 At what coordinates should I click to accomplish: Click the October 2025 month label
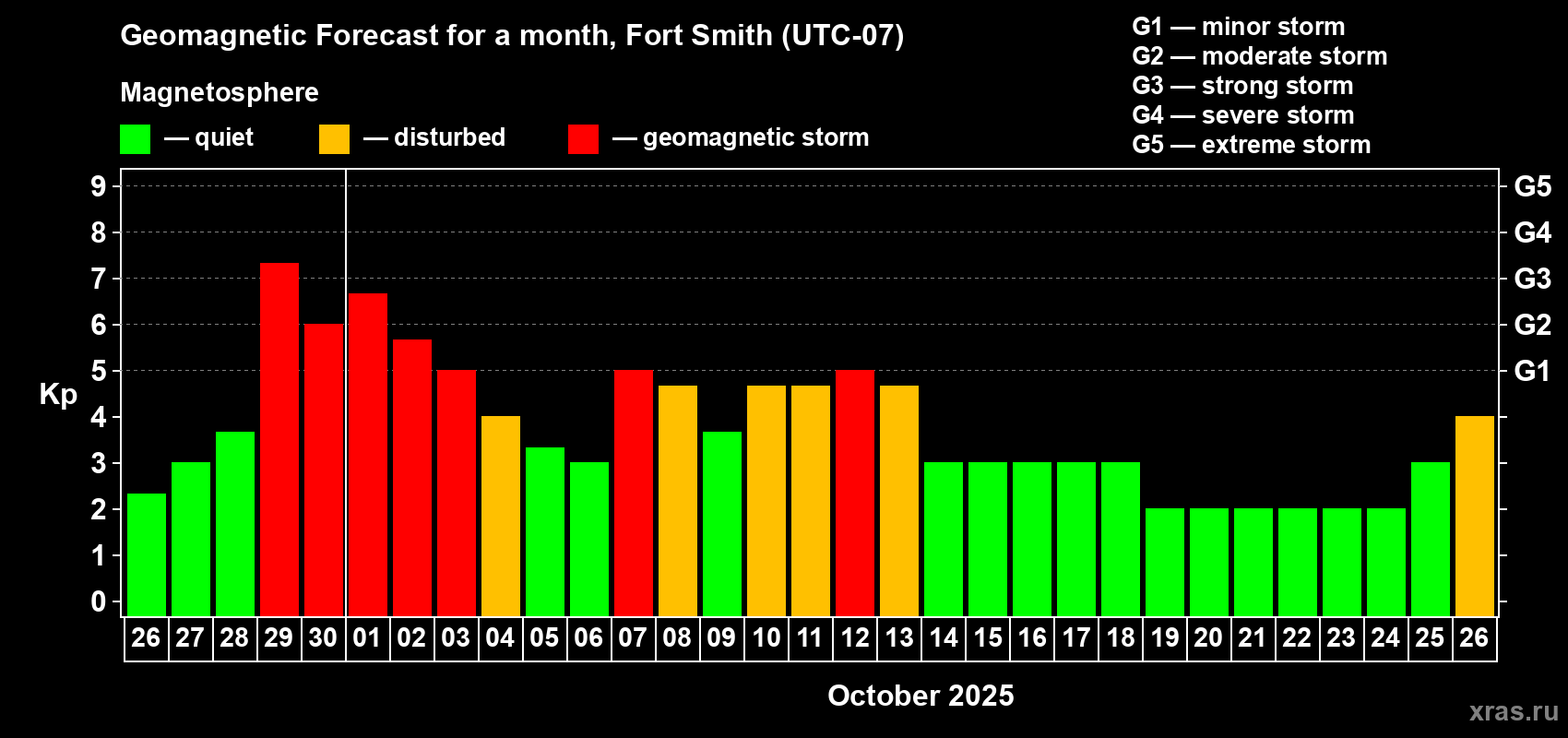[x=921, y=696]
